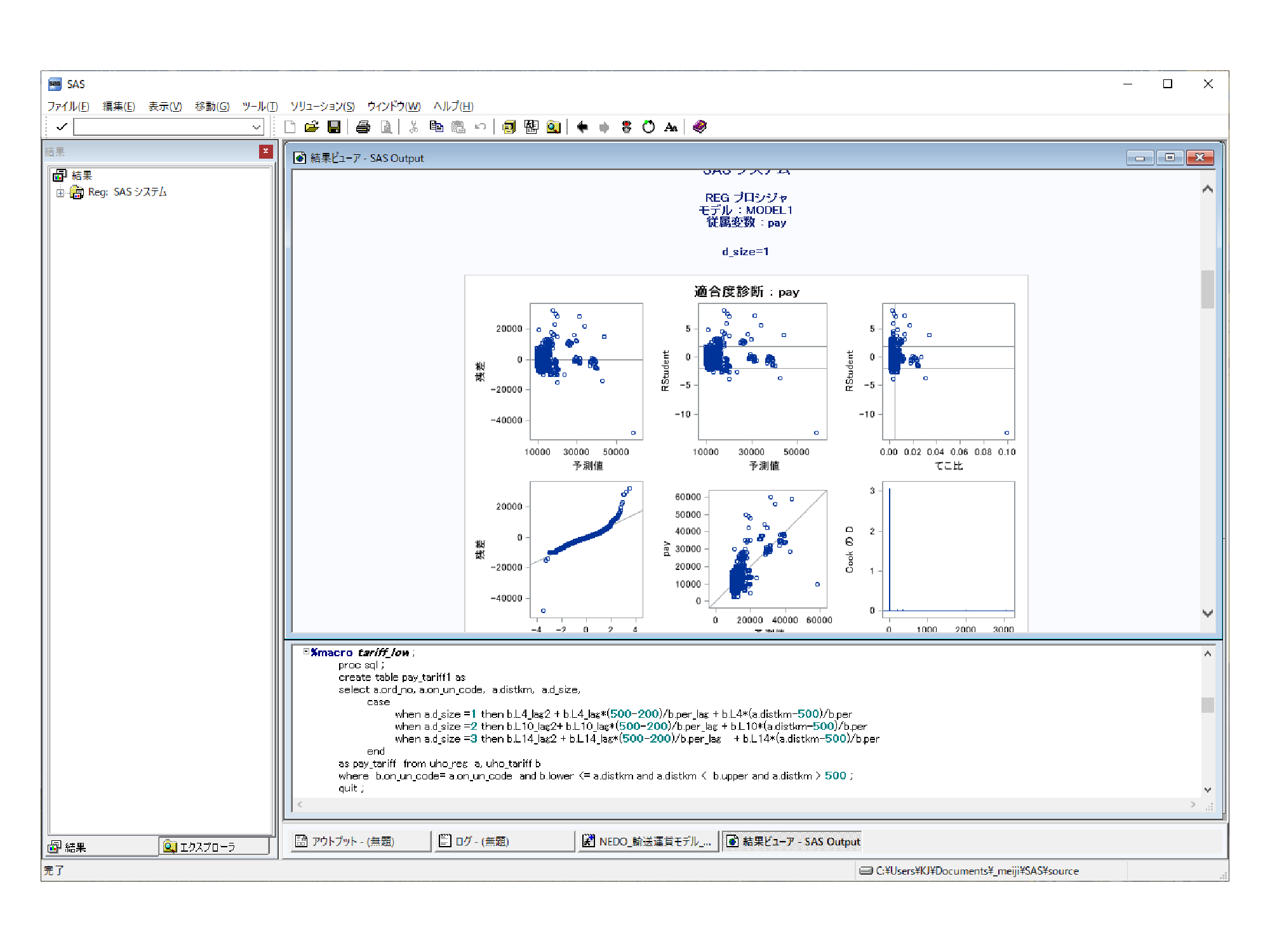Click the current folder path in status bar
Image resolution: width=1270 pixels, height=952 pixels.
pos(977,871)
